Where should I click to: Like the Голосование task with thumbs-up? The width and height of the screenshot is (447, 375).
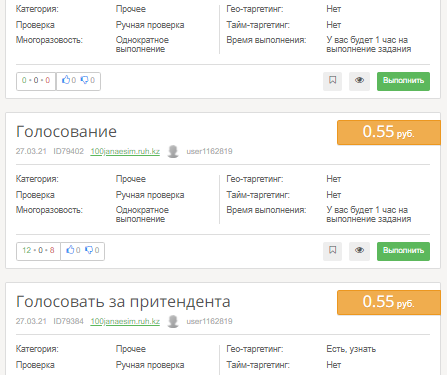[70, 250]
